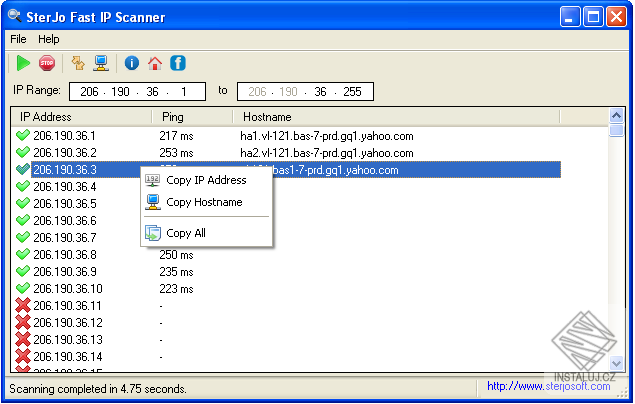635x404 pixels.
Task: Click red X icon beside 206.190.36.11
Action: tap(23, 305)
